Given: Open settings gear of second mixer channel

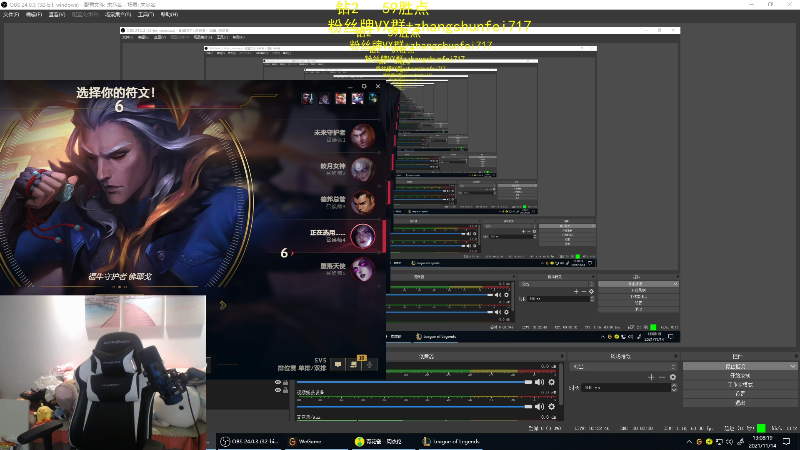Looking at the screenshot, I should pyautogui.click(x=552, y=406).
